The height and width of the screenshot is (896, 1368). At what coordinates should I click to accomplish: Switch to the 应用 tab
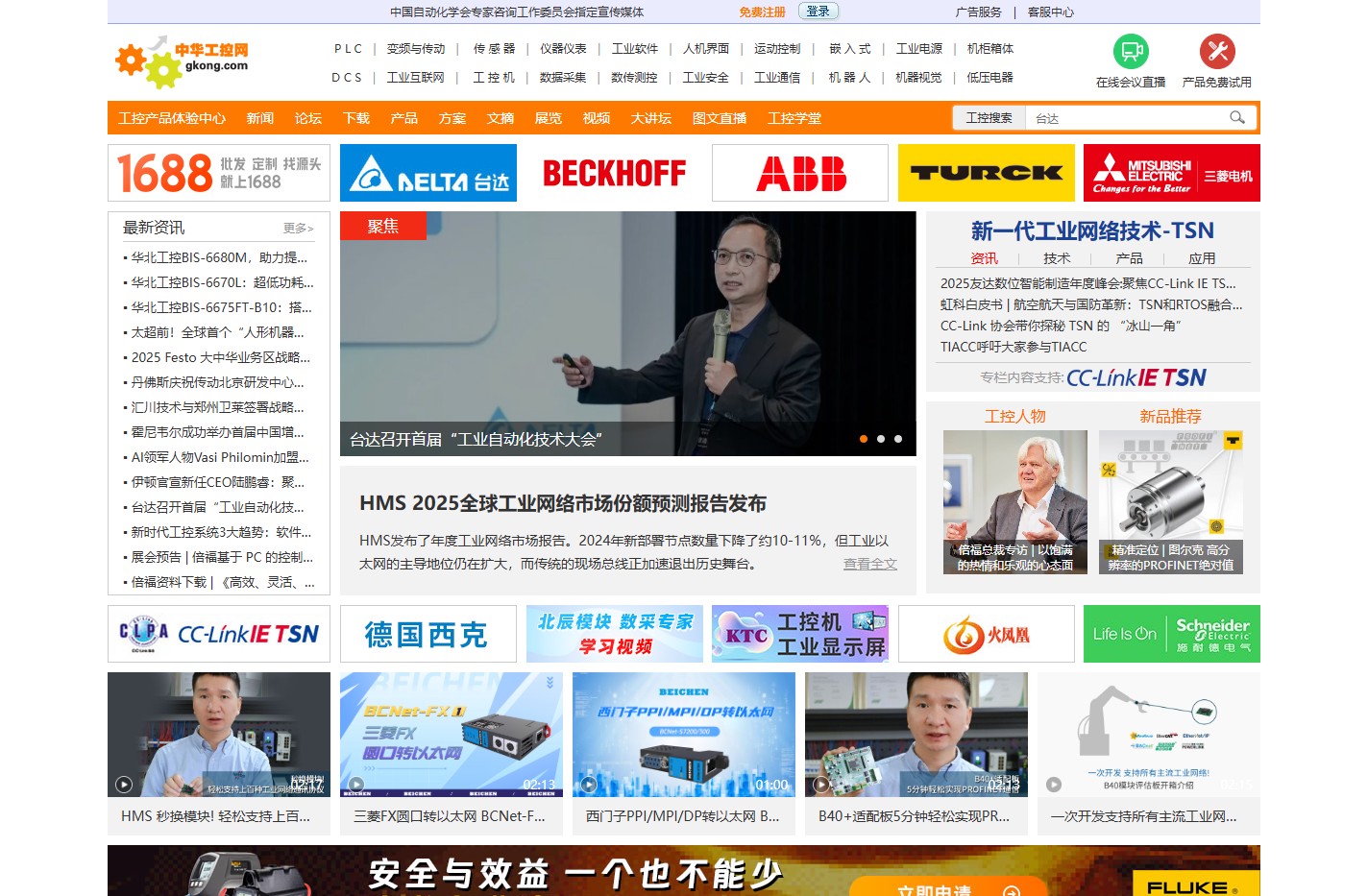click(1202, 258)
